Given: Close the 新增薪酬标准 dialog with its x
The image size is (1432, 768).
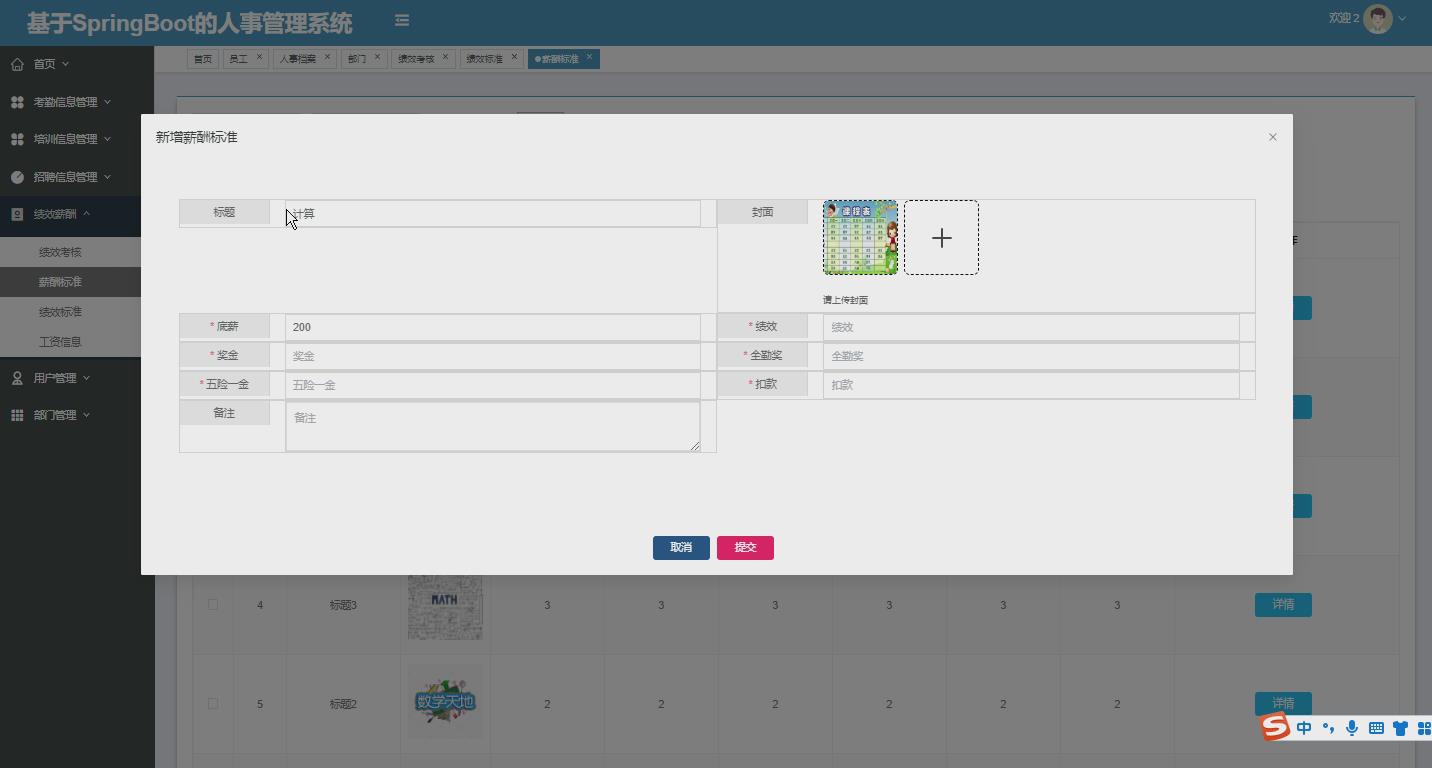Looking at the screenshot, I should click(x=1273, y=137).
